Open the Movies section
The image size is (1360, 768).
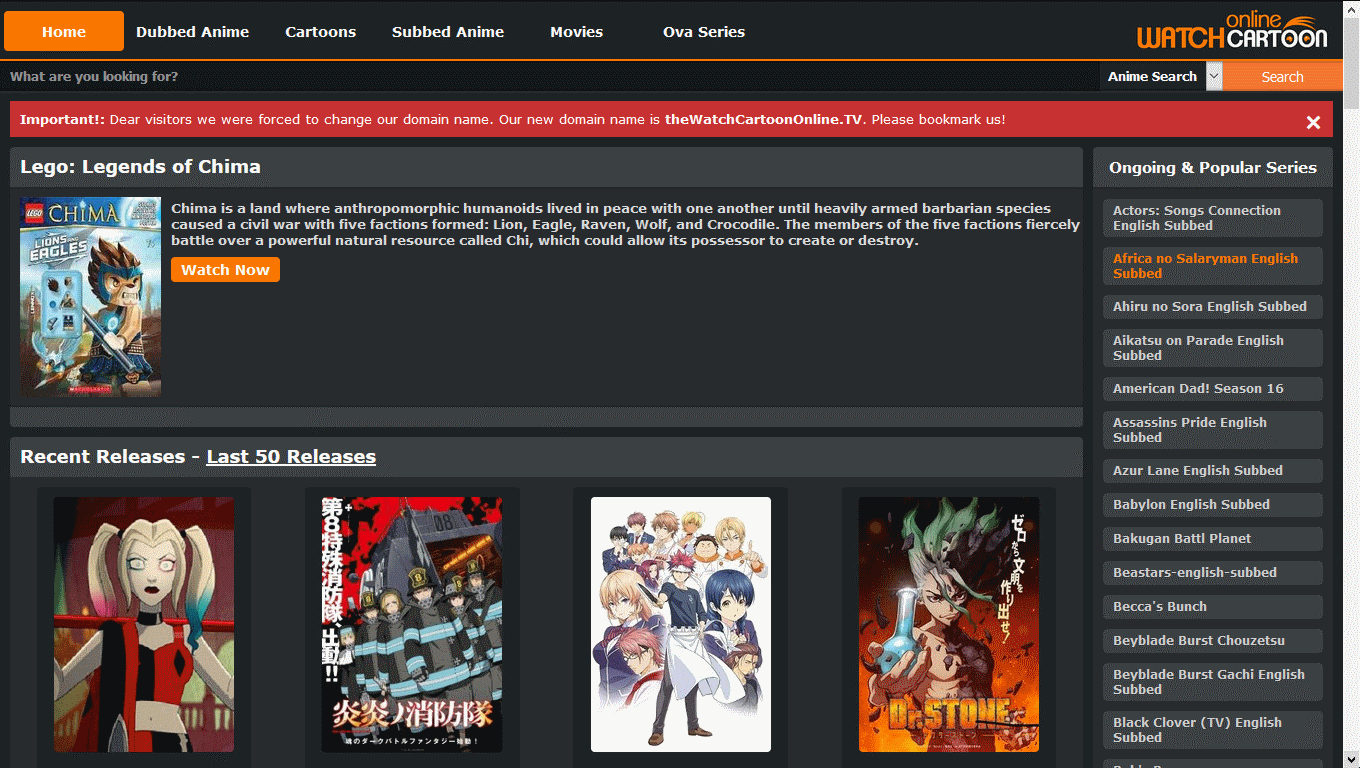[x=577, y=31]
